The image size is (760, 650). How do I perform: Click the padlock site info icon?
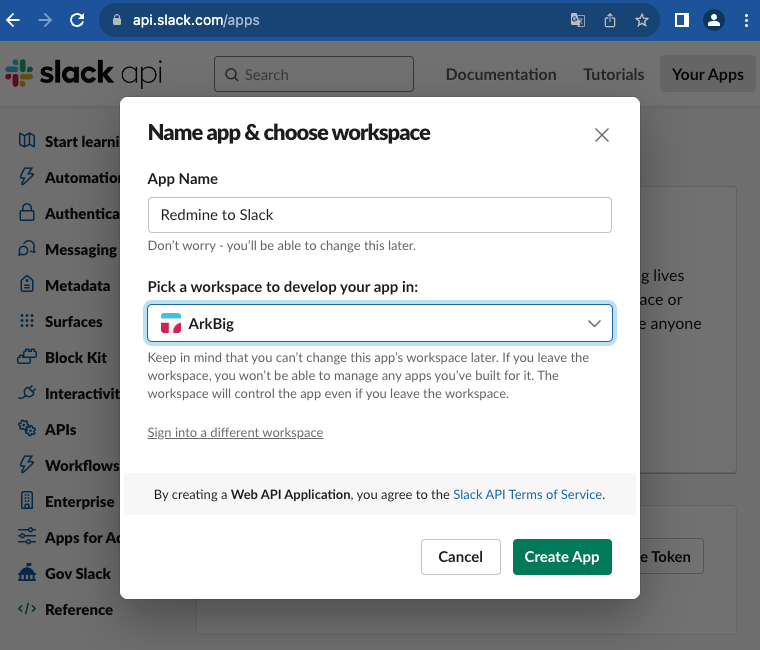pos(116,20)
